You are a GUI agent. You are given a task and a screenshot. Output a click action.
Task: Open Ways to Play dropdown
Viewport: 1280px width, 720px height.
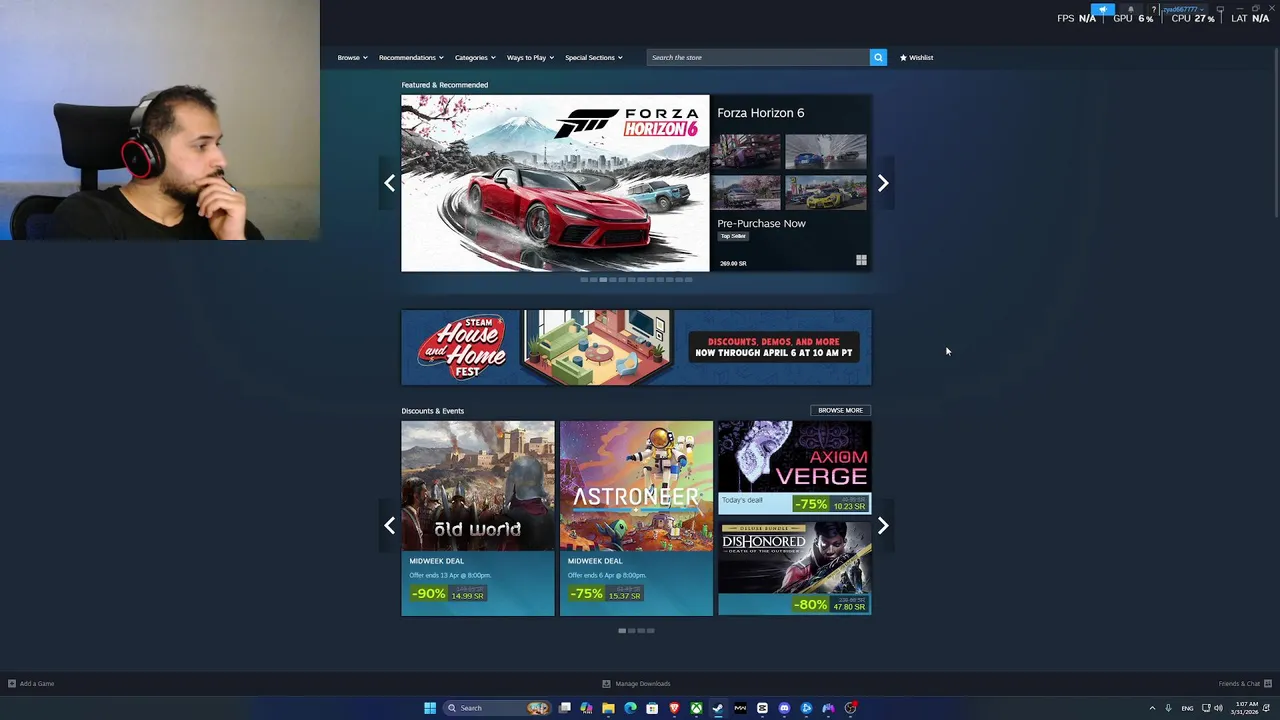pyautogui.click(x=530, y=57)
